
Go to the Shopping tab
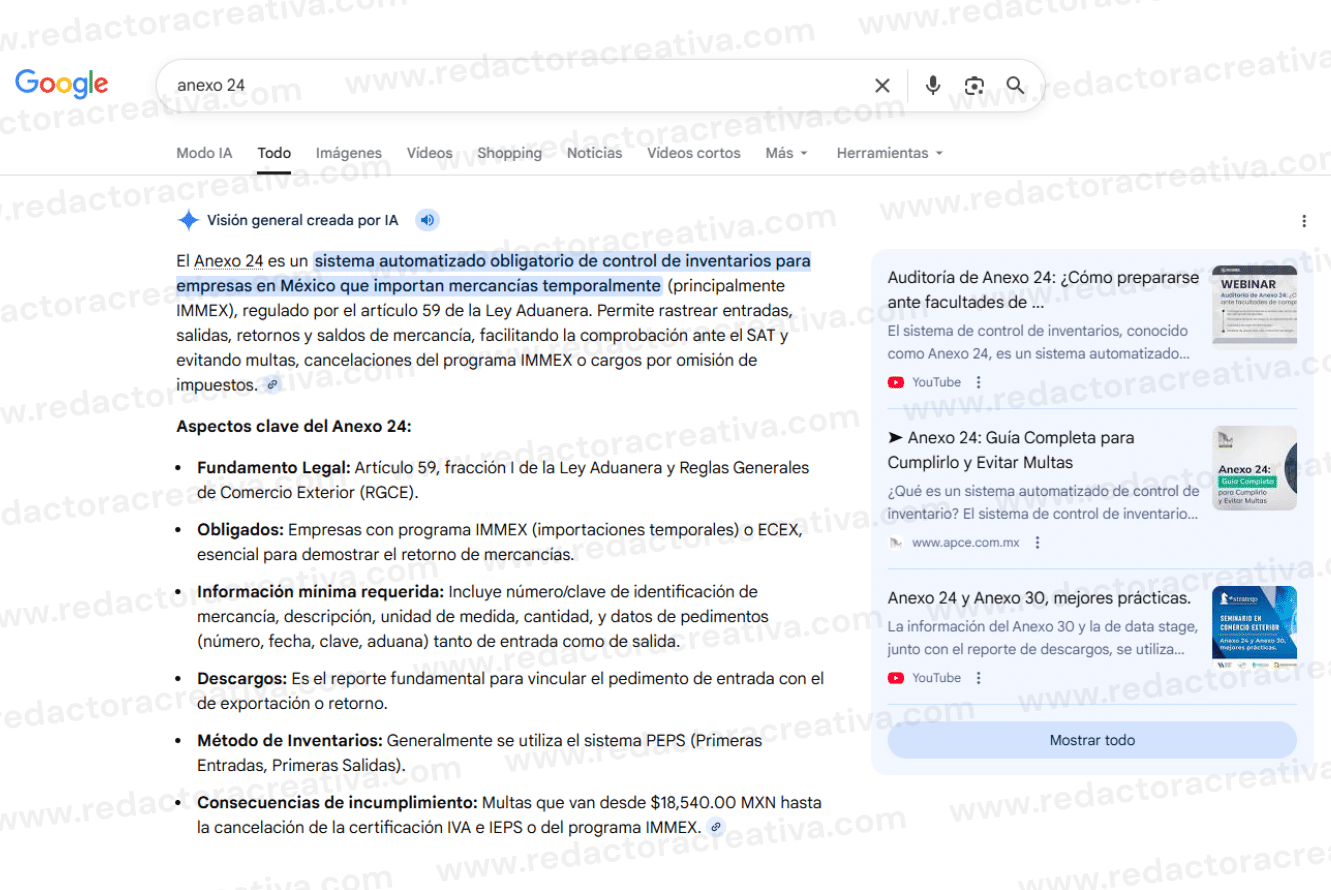tap(510, 153)
